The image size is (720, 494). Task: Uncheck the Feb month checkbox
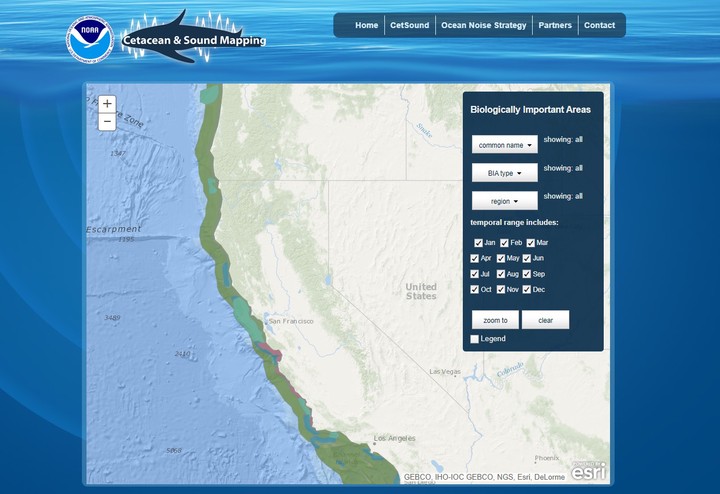(x=504, y=243)
